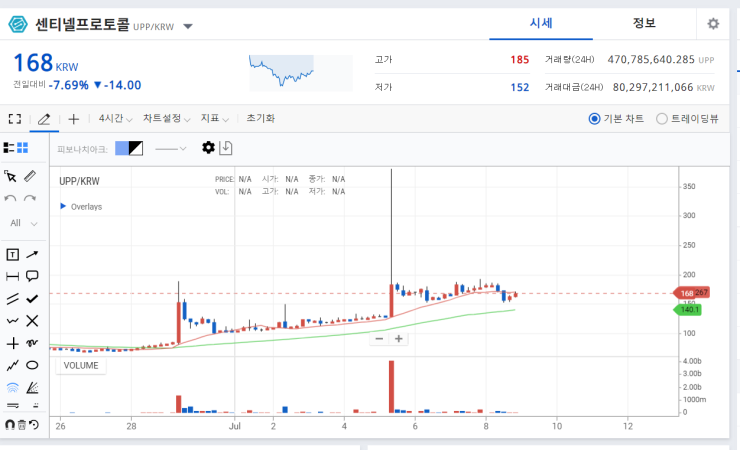740x450 pixels.
Task: Select the zigzag Elliott wave tool
Action: pyautogui.click(x=12, y=366)
